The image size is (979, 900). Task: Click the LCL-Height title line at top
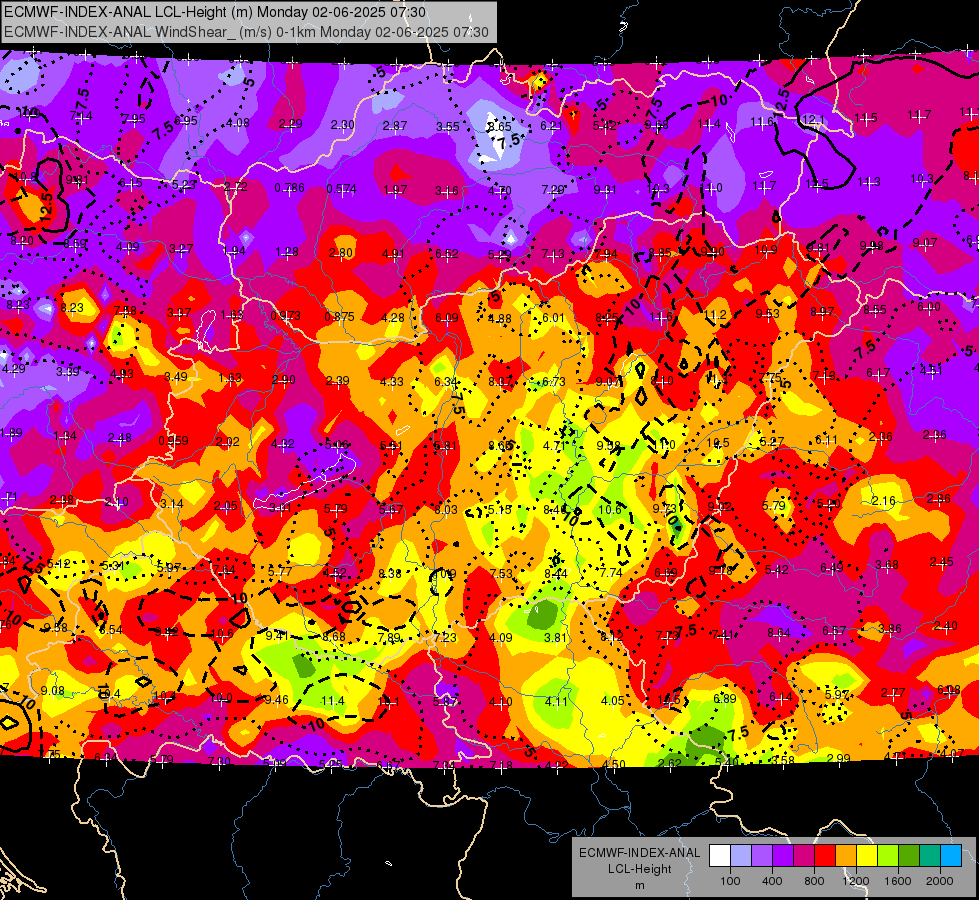(x=215, y=12)
